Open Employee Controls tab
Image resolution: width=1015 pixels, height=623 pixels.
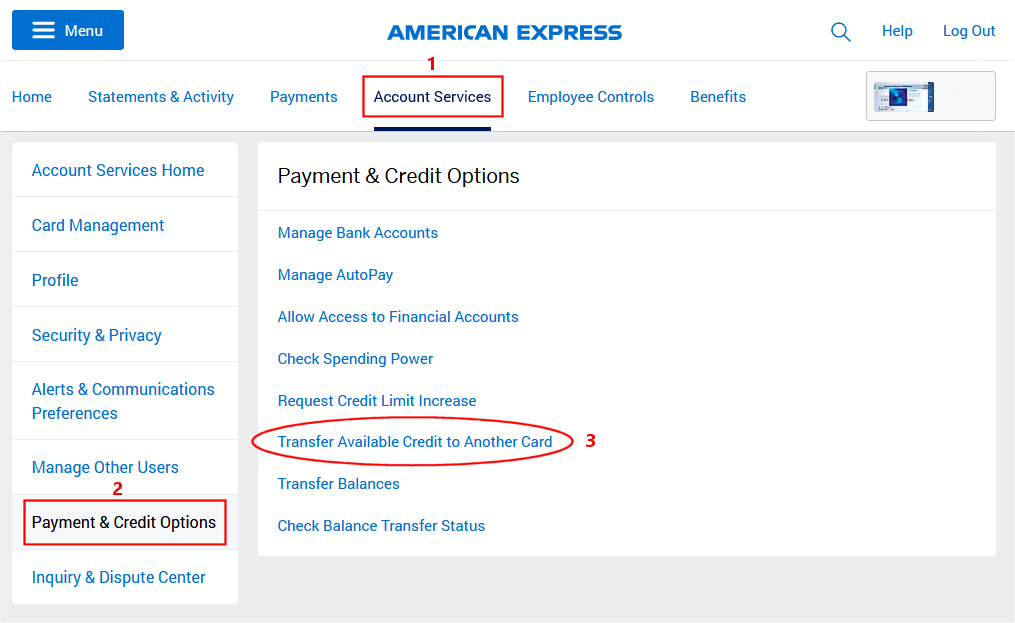(590, 97)
